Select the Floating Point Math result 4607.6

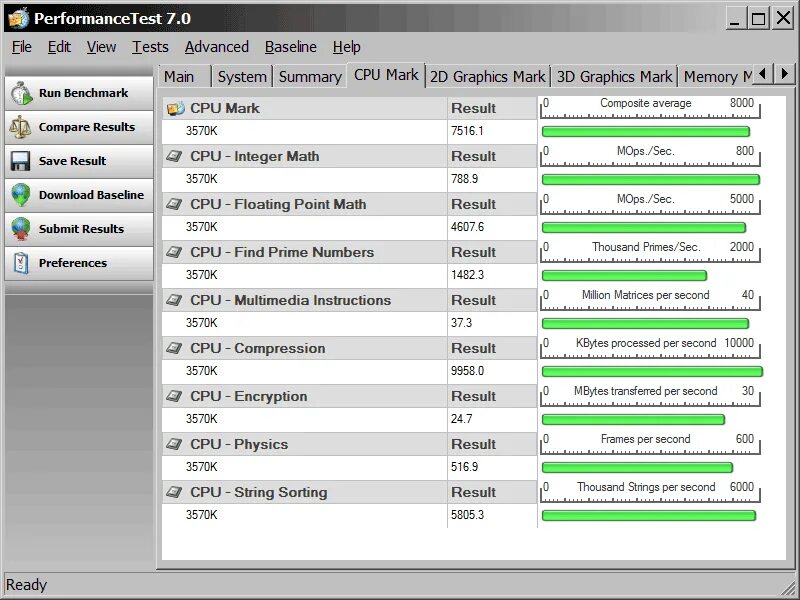467,227
